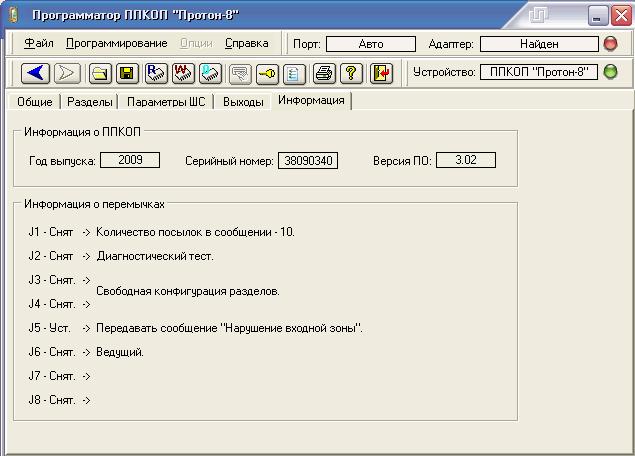Click the Порт field showing Авто

[x=371, y=44]
